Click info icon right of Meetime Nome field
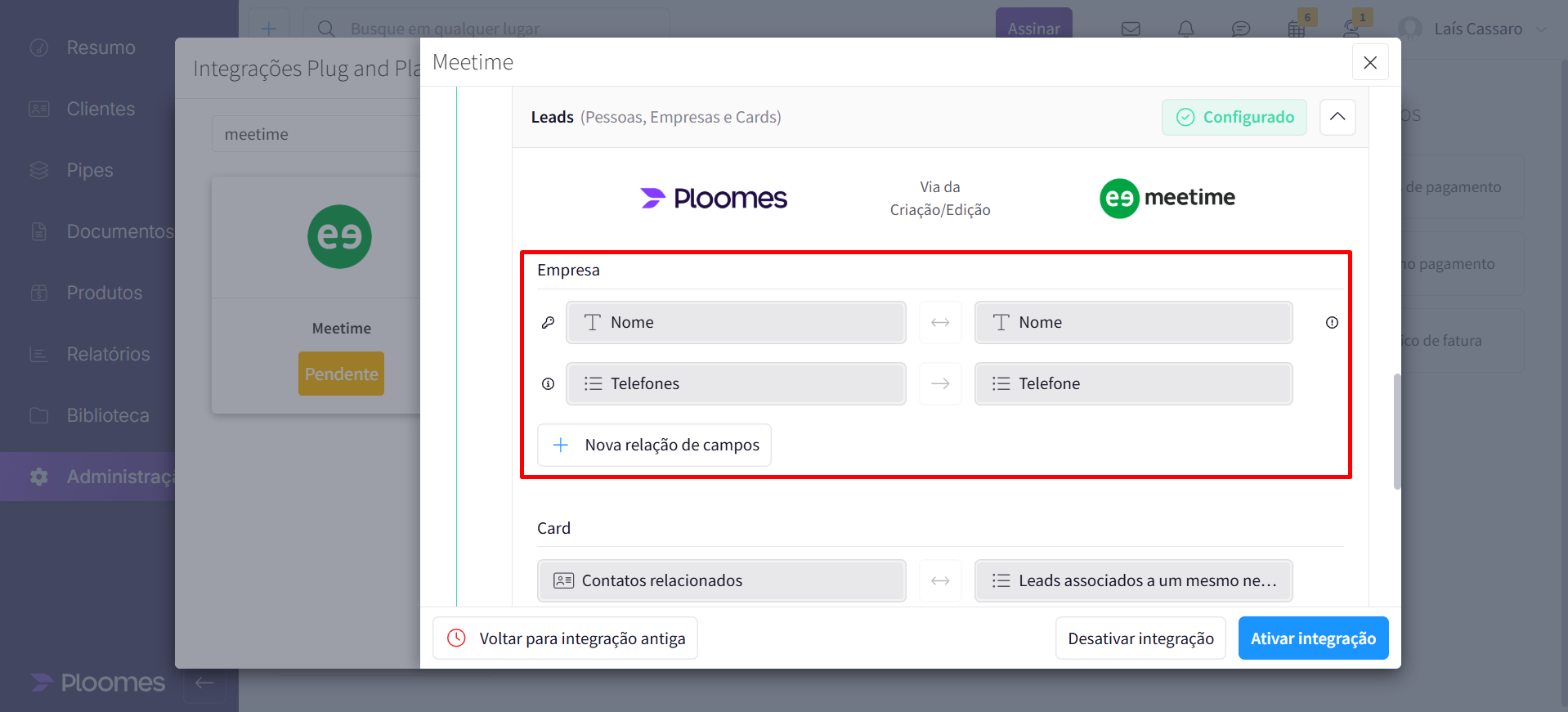Image resolution: width=1568 pixels, height=712 pixels. click(x=1332, y=323)
